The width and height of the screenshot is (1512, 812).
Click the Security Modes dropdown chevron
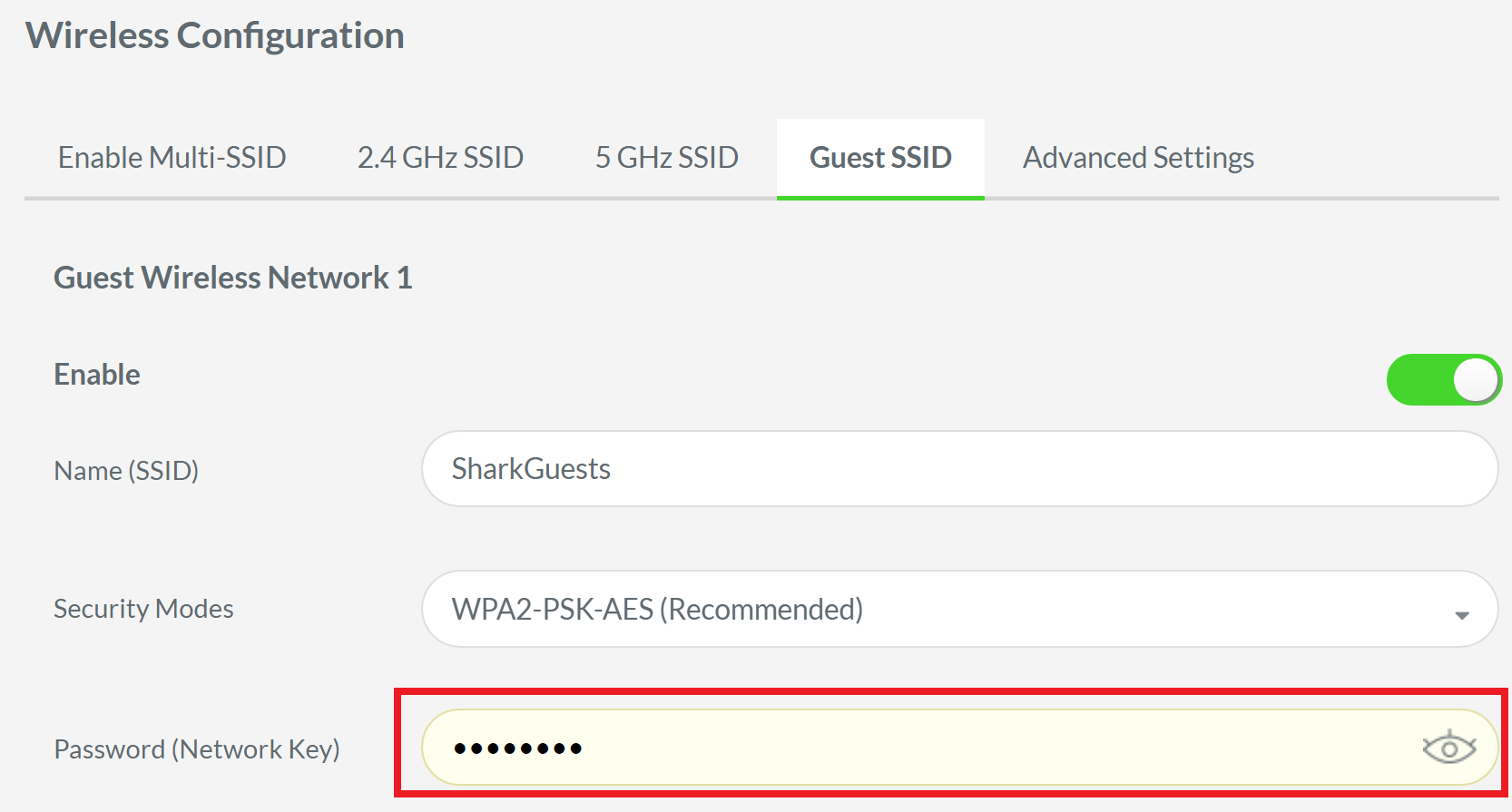(1462, 613)
